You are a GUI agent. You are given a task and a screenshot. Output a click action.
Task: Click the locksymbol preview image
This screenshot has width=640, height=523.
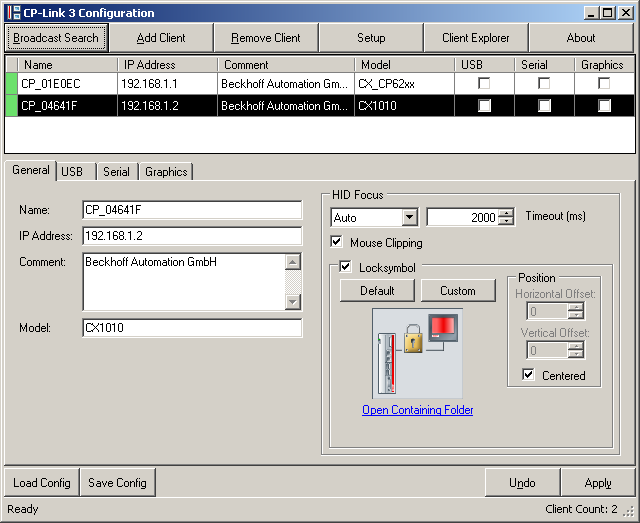tap(417, 354)
